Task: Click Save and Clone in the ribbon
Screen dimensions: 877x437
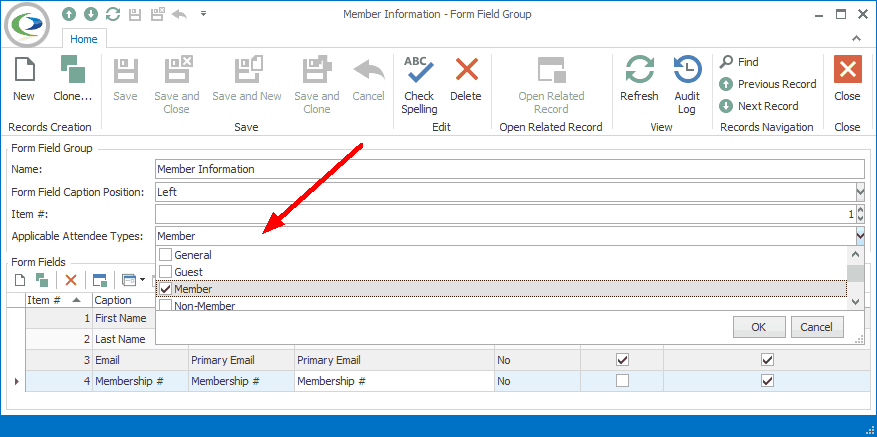Action: [317, 86]
